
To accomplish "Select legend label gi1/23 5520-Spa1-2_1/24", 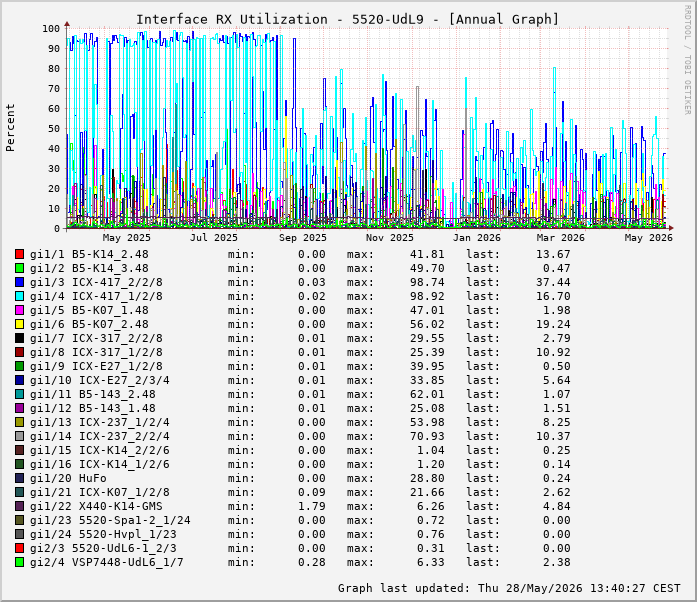I will click(x=110, y=520).
